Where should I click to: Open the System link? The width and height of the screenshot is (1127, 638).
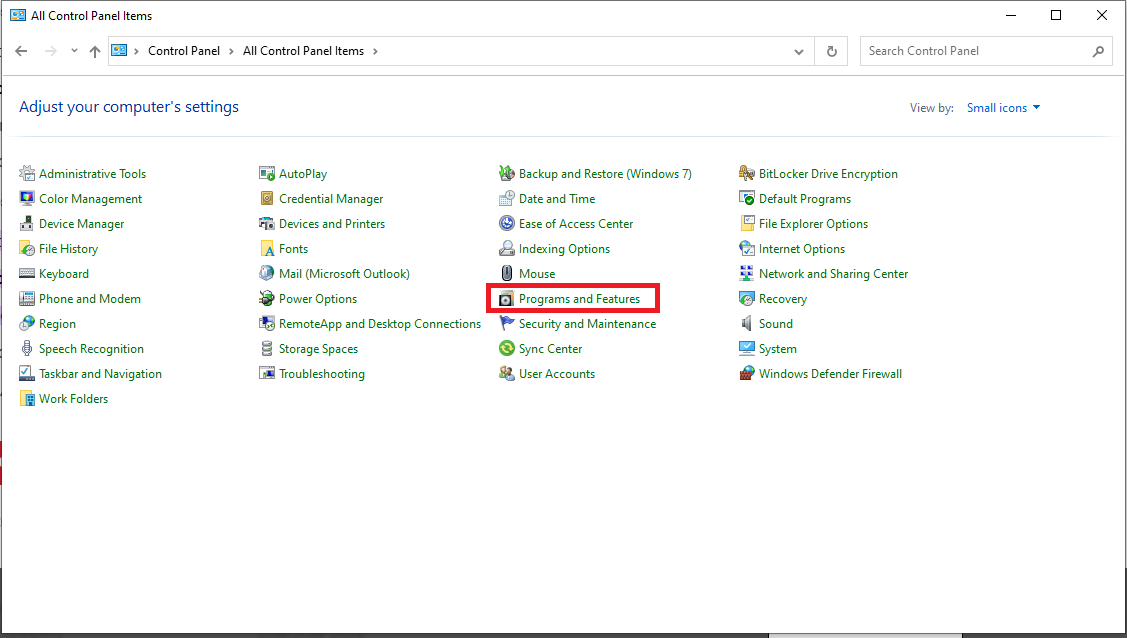coord(778,349)
